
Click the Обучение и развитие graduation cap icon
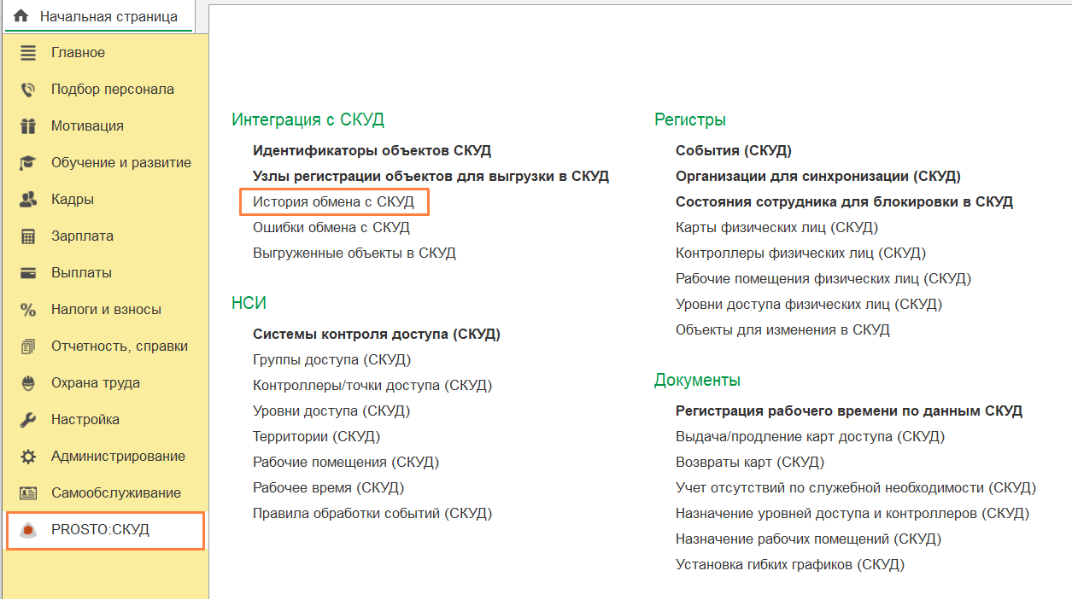coord(28,163)
